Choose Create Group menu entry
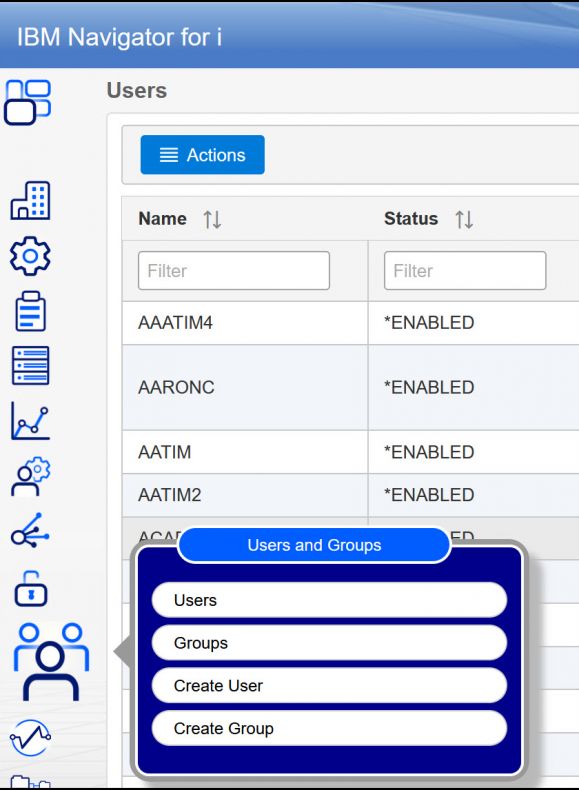This screenshot has height=790, width=579. (x=329, y=729)
